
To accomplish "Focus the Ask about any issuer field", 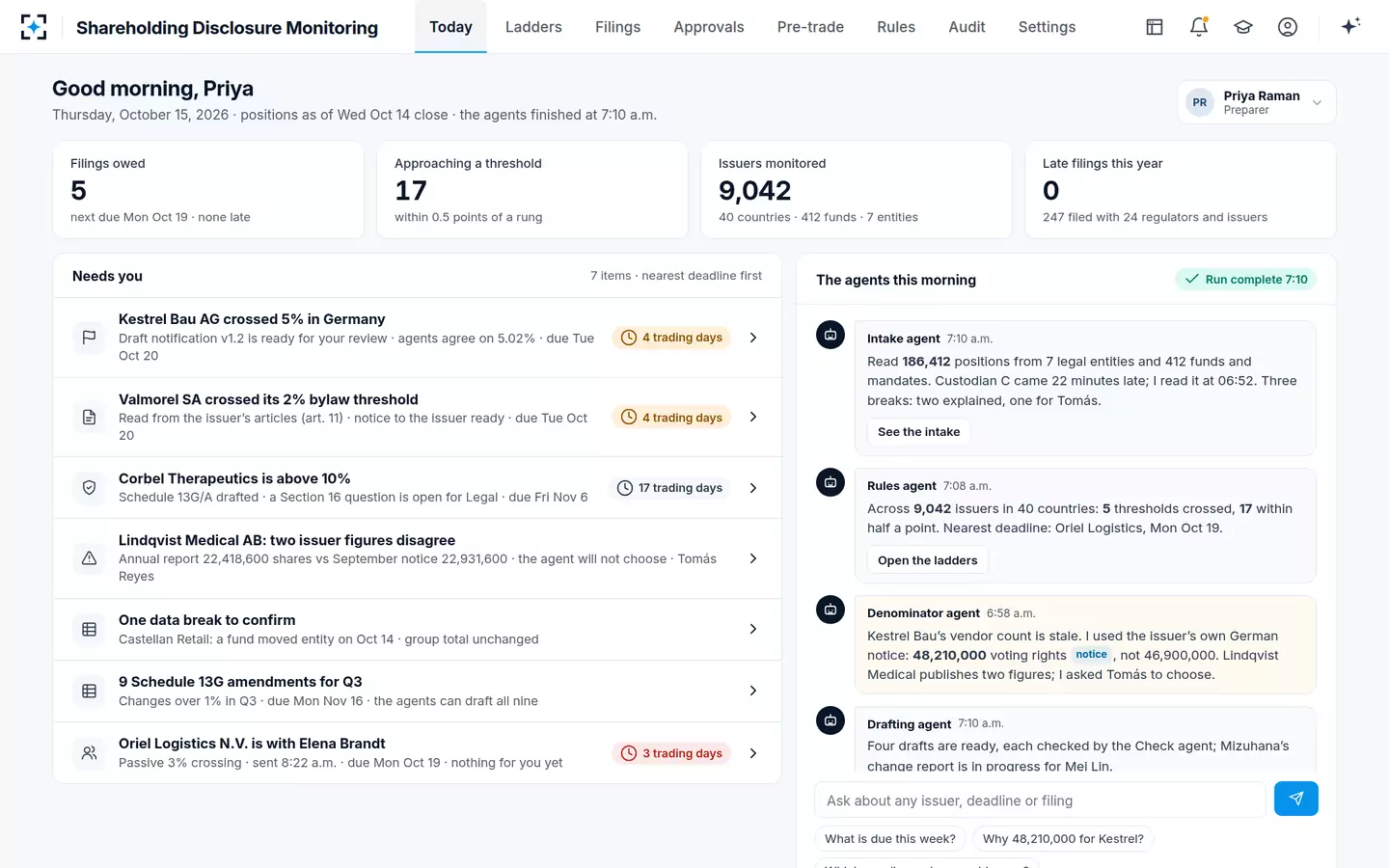I will pyautogui.click(x=1040, y=800).
